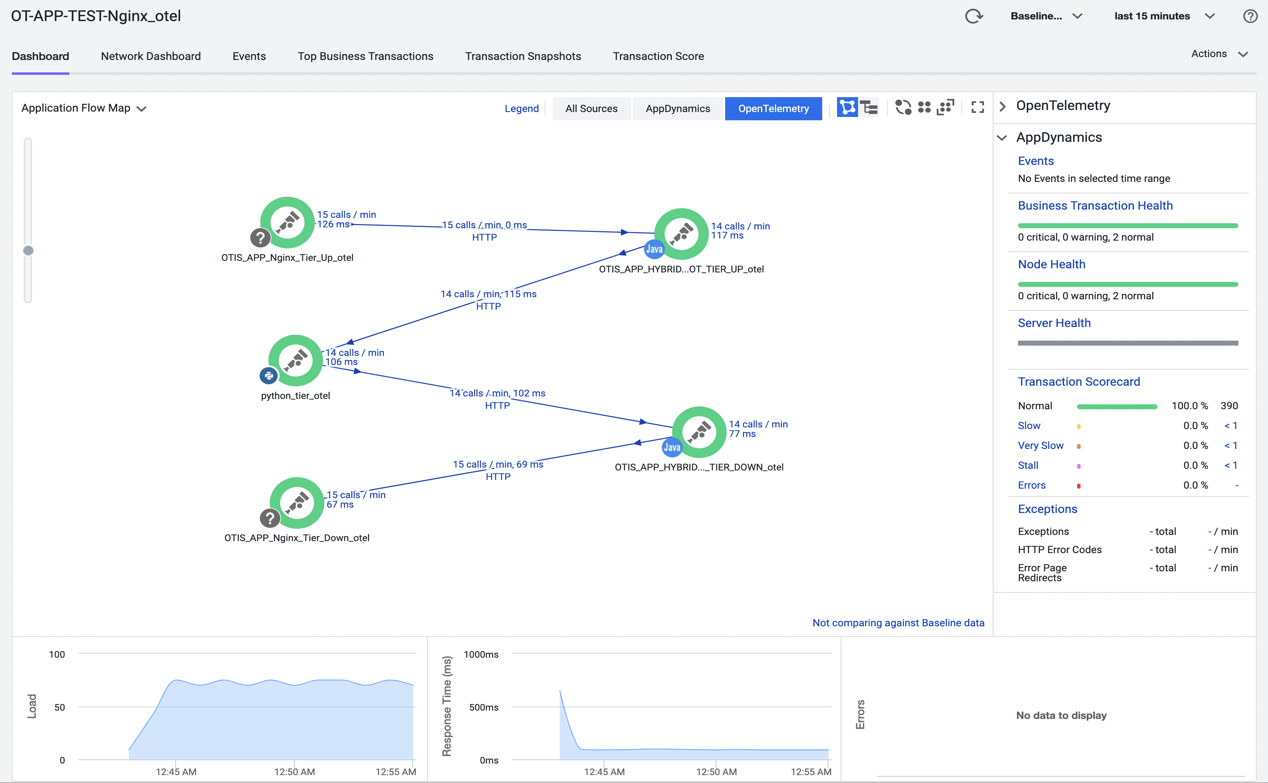
Task: Click Java badge on TIER_UP node
Action: tap(654, 249)
